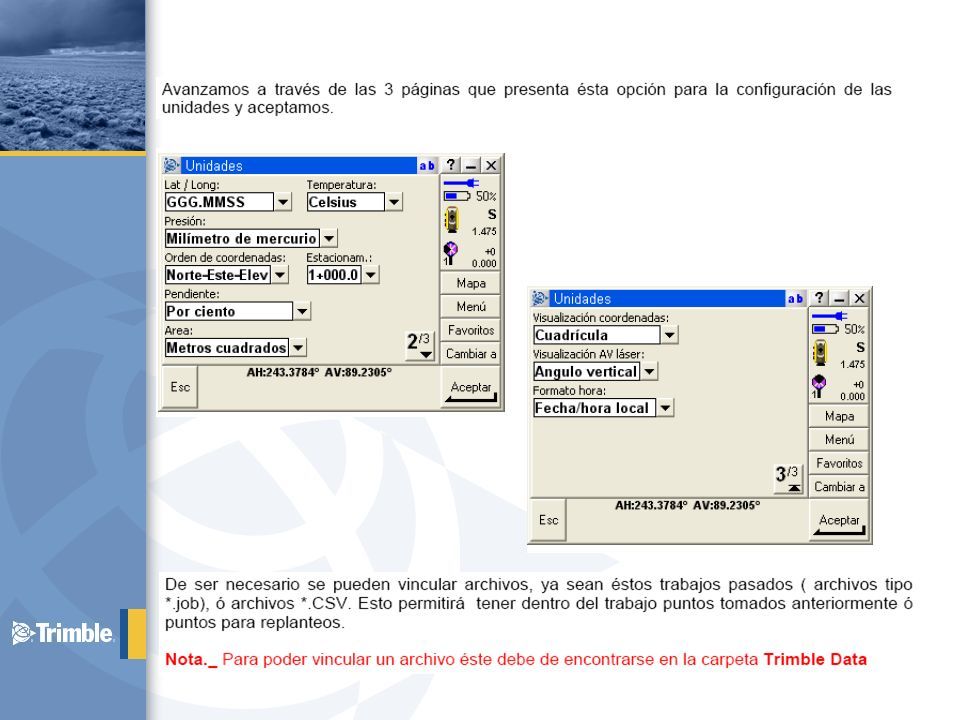Image resolution: width=960 pixels, height=720 pixels.
Task: Expand Estacionam. 1+000.0 dropdown
Action: pos(371,275)
